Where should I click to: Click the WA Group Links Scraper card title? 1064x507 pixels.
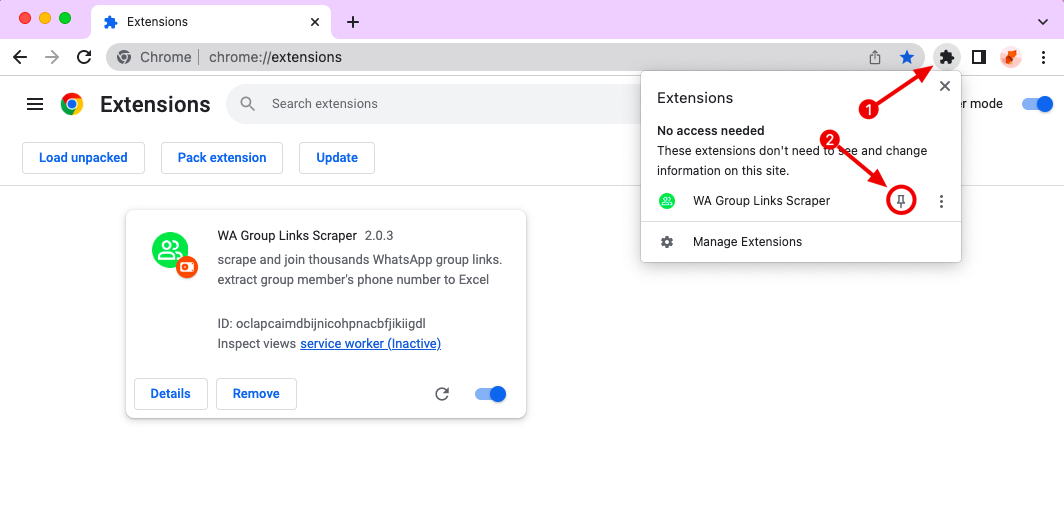(287, 236)
